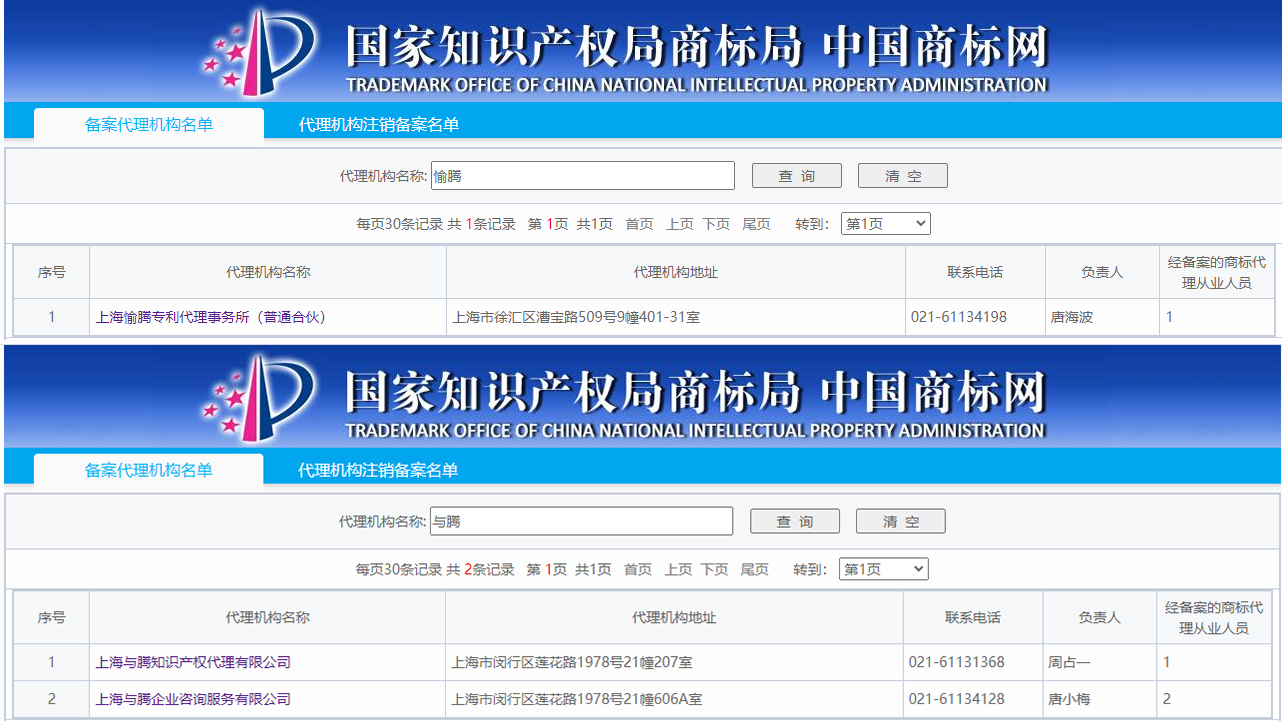This screenshot has width=1282, height=721.
Task: Click 上页 in the bottom page pagination
Action: pos(679,570)
